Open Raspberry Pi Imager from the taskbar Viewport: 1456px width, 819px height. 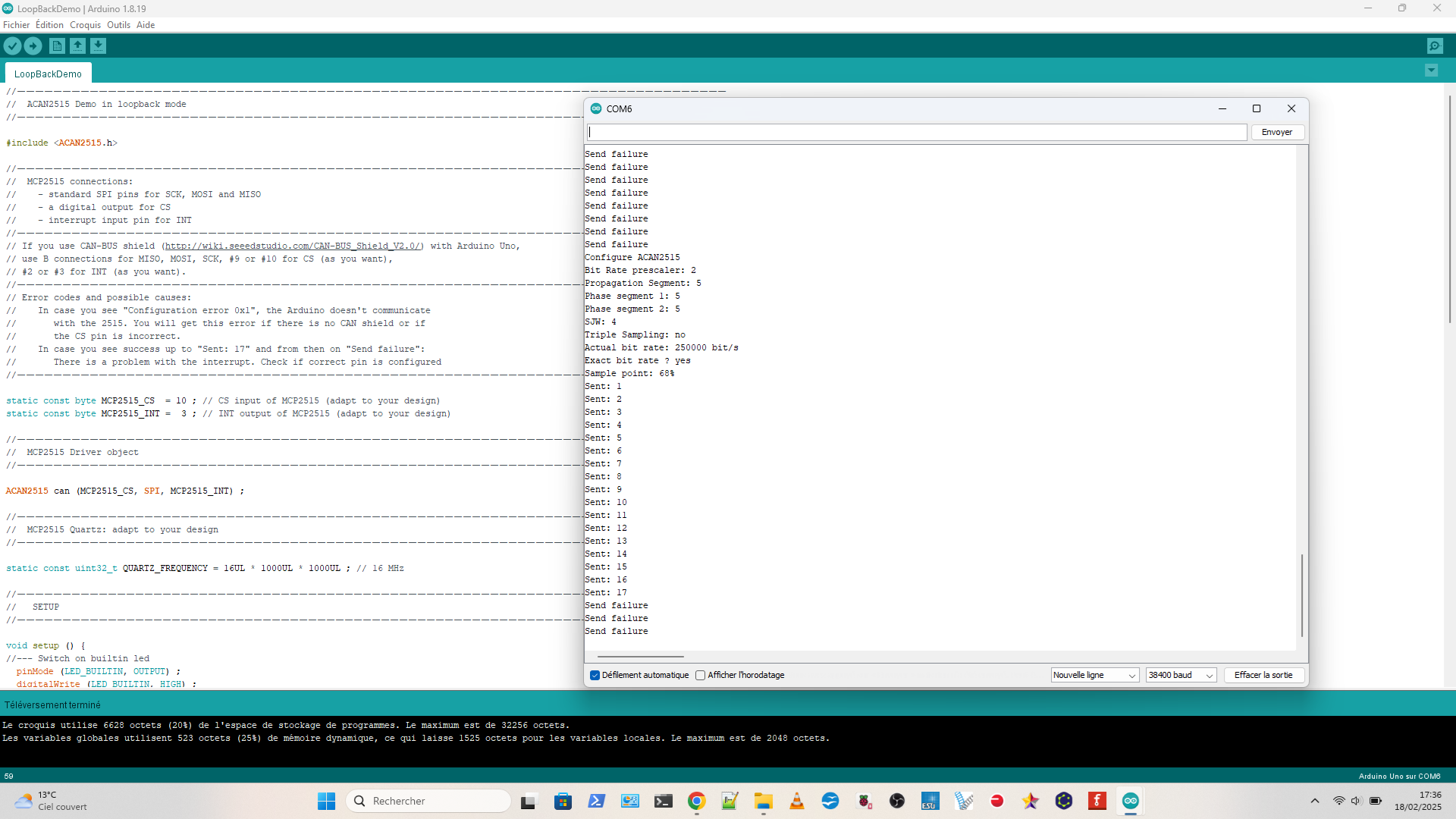point(864,801)
